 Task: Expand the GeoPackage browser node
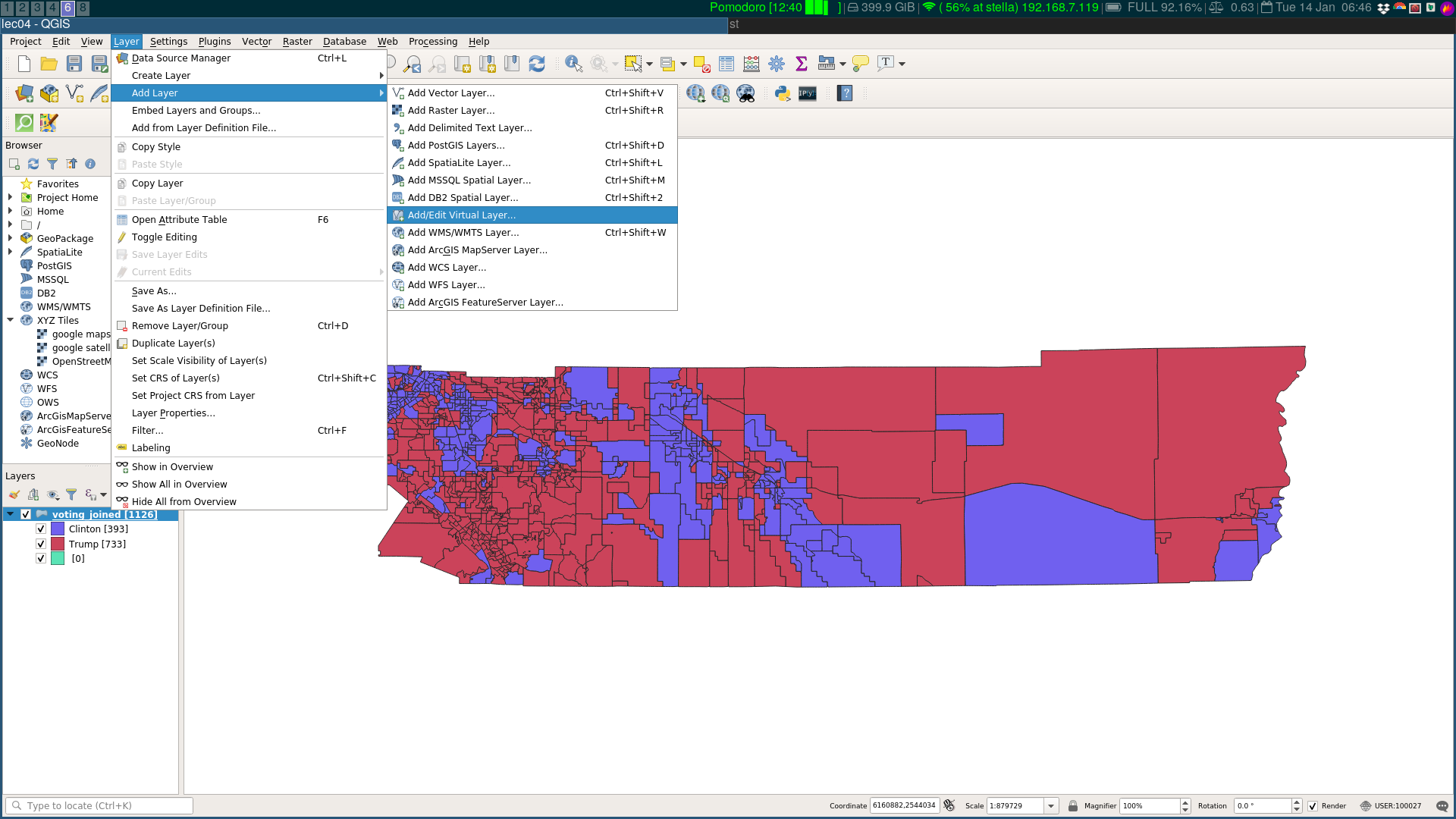(11, 239)
